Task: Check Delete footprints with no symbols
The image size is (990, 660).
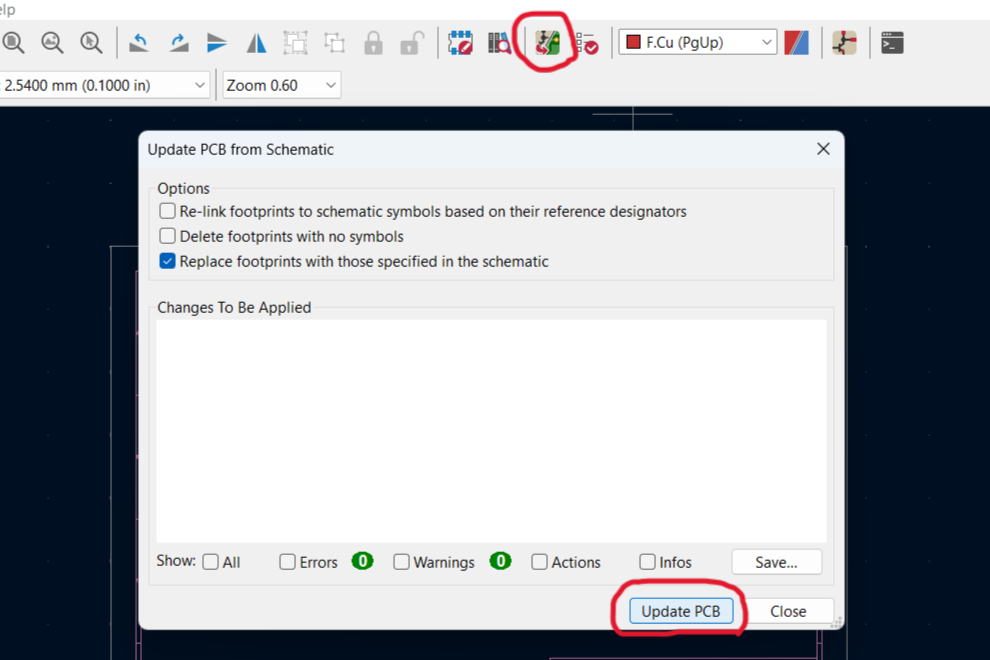Action: point(167,236)
